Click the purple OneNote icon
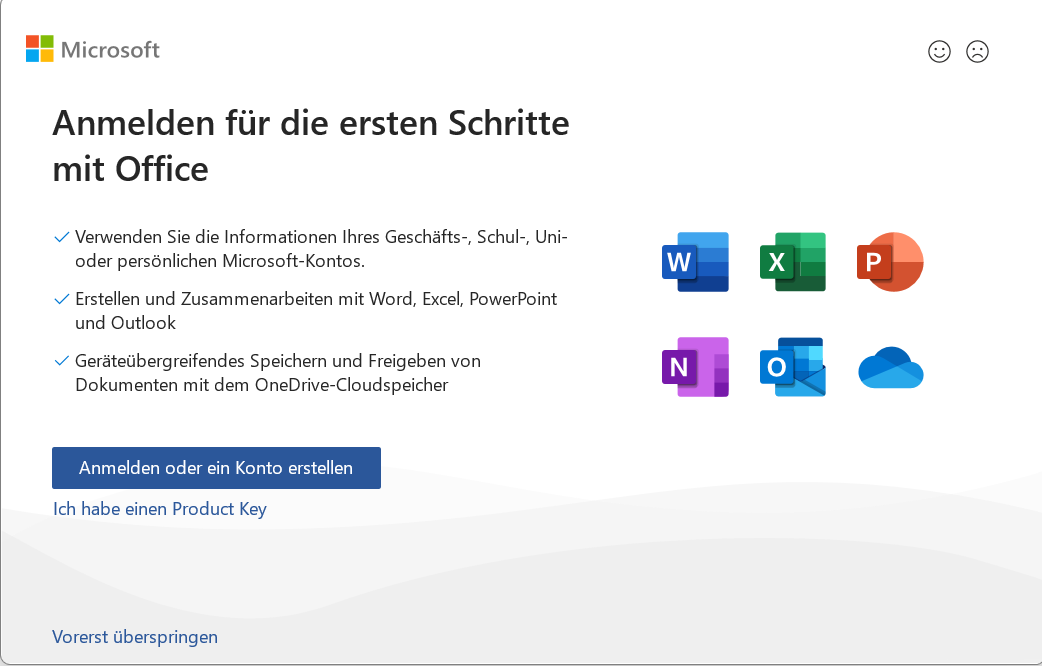This screenshot has width=1042, height=666. (695, 367)
